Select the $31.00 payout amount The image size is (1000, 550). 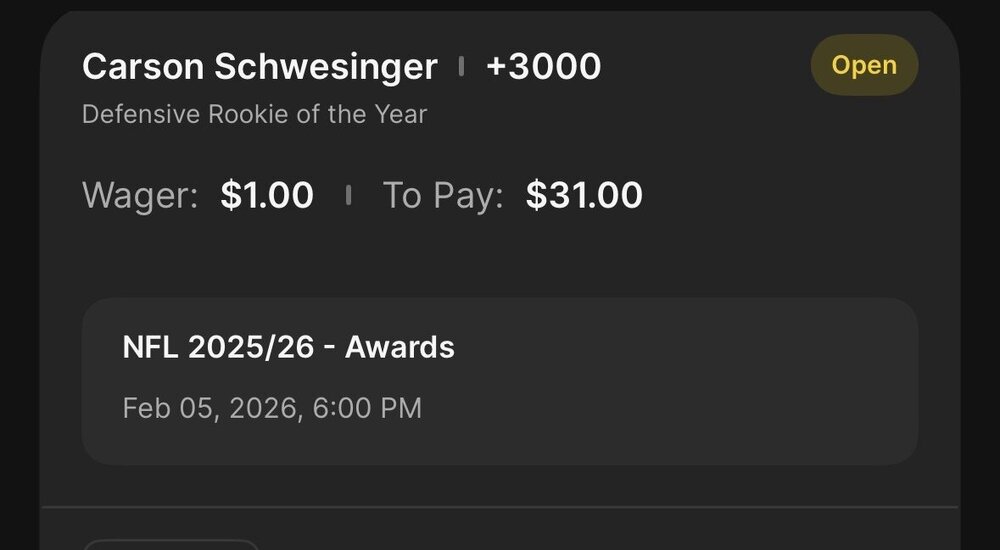point(584,196)
